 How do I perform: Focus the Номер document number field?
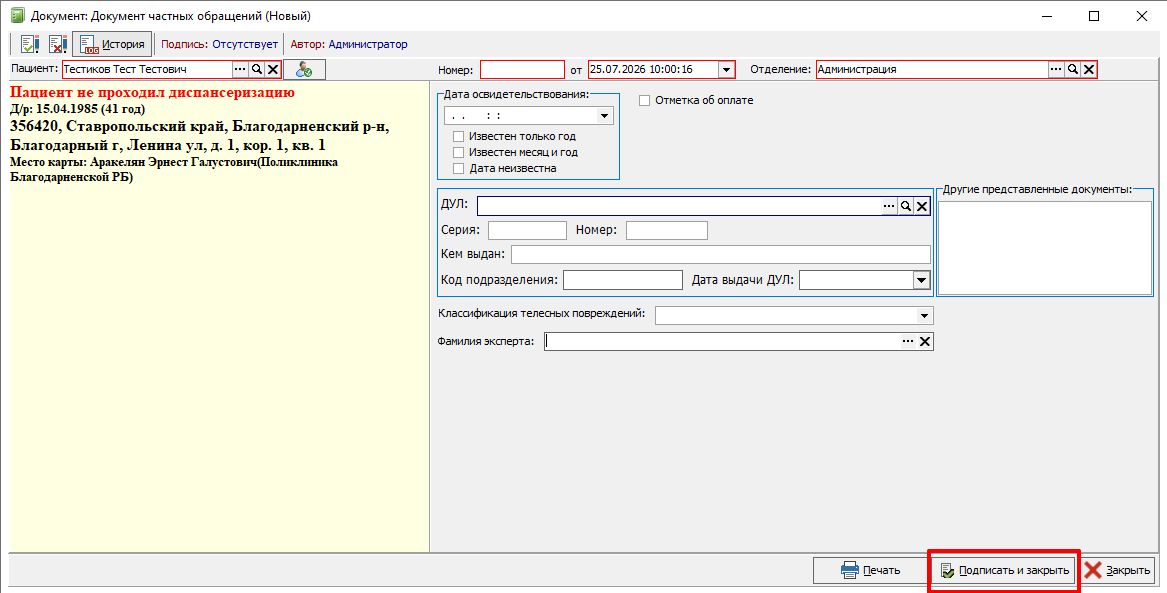pos(522,69)
